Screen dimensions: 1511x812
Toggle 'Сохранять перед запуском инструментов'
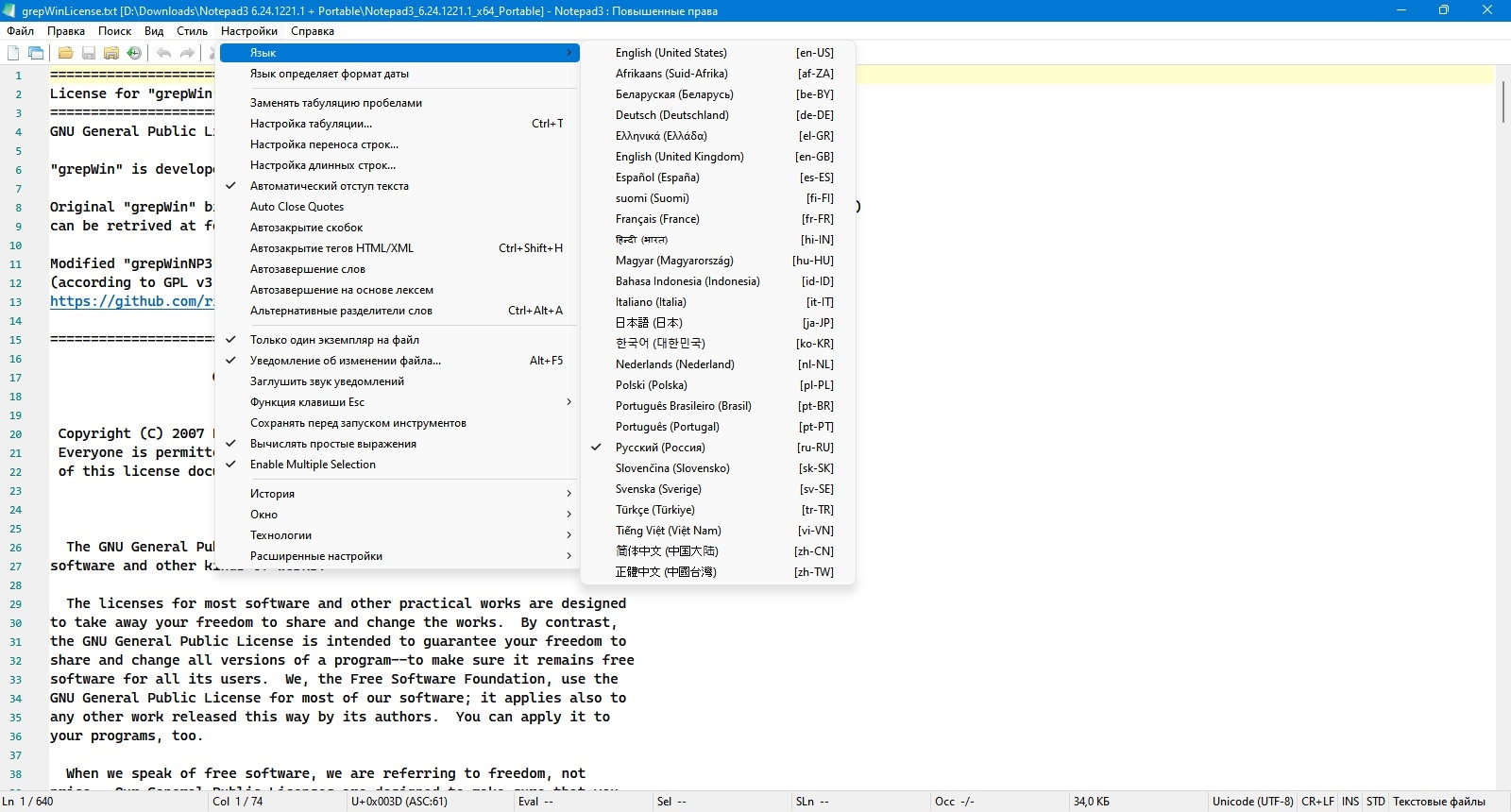point(398,423)
